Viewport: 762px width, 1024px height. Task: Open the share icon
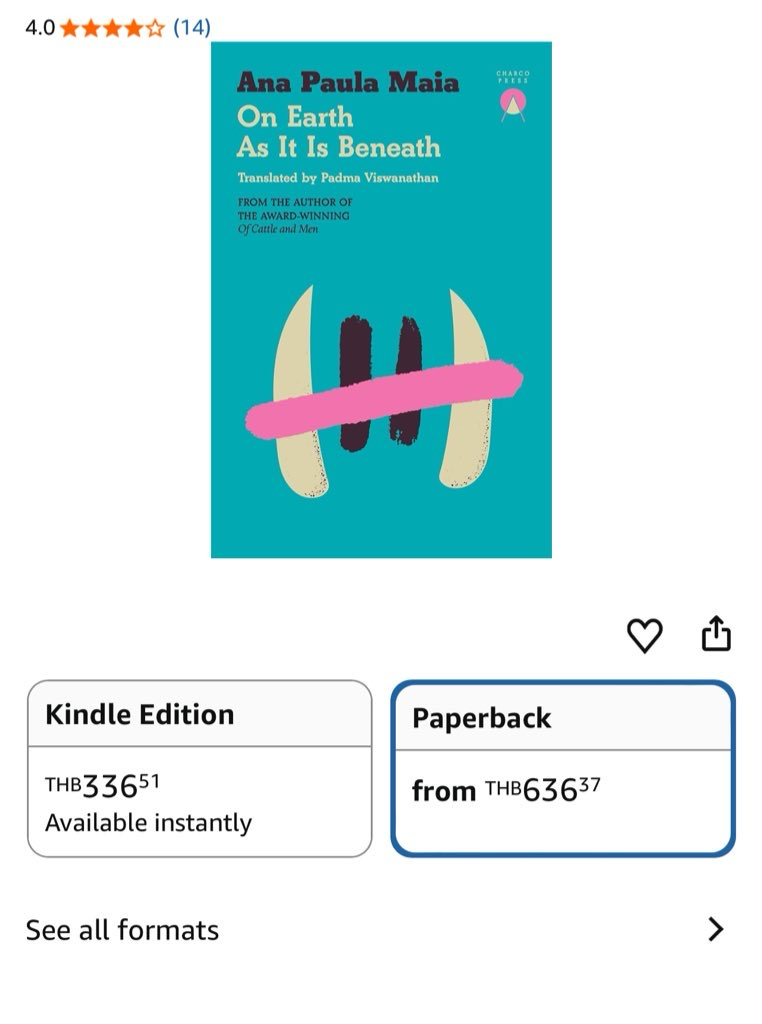[716, 633]
